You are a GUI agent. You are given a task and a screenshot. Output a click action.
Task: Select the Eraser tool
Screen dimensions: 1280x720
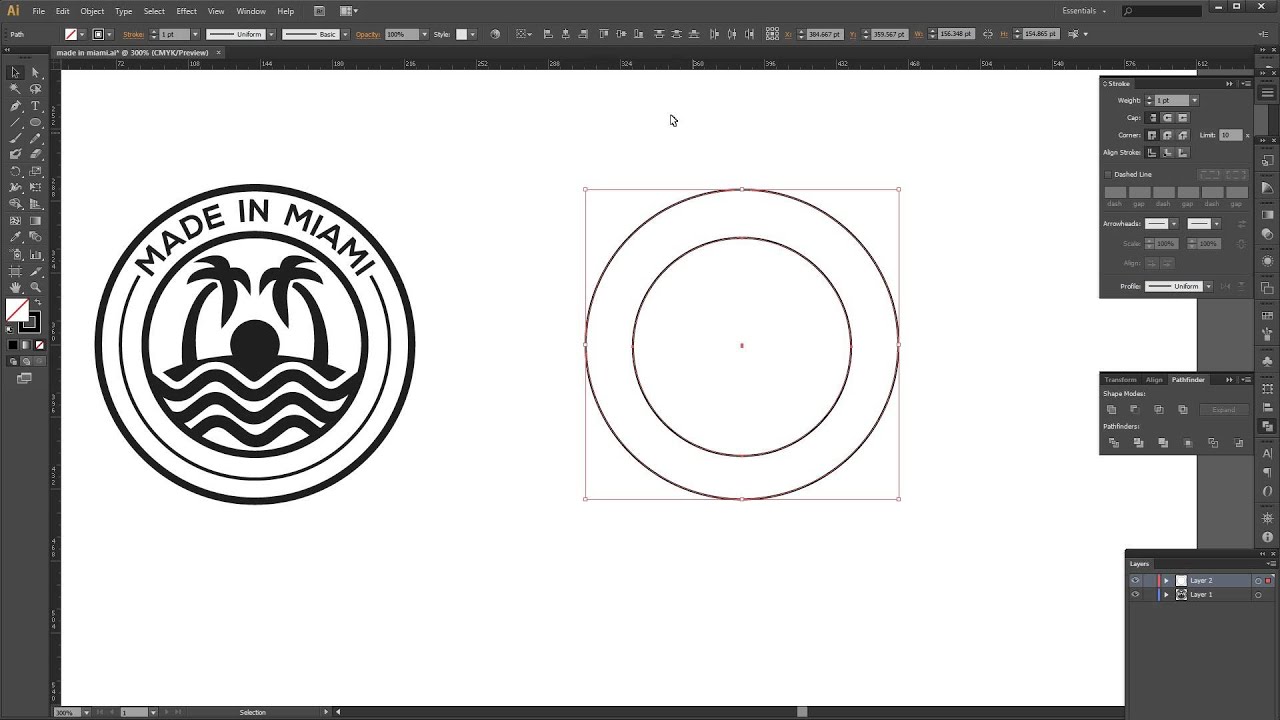[x=35, y=154]
